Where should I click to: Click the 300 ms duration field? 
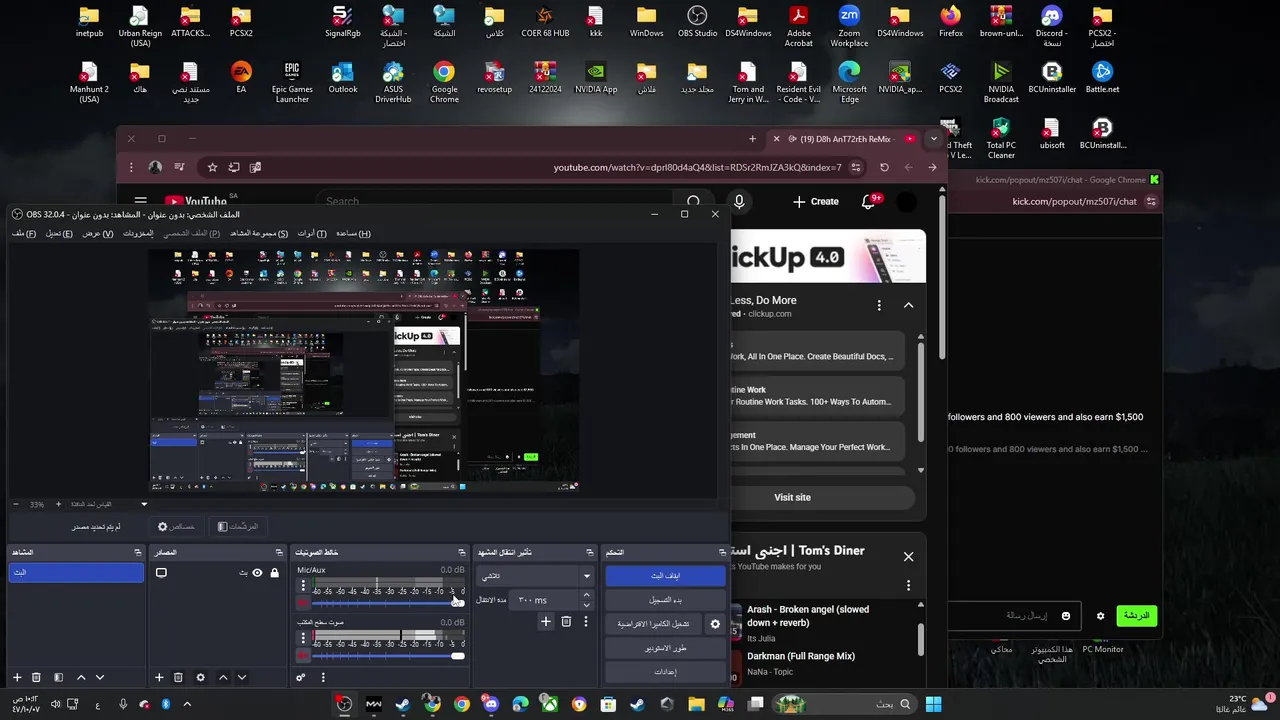coord(545,600)
